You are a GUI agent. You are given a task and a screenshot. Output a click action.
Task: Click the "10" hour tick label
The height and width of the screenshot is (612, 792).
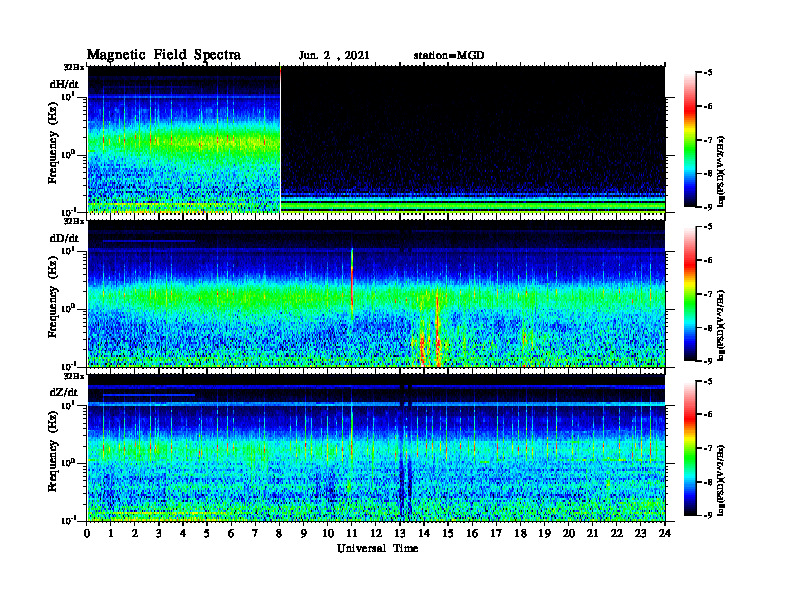328,534
